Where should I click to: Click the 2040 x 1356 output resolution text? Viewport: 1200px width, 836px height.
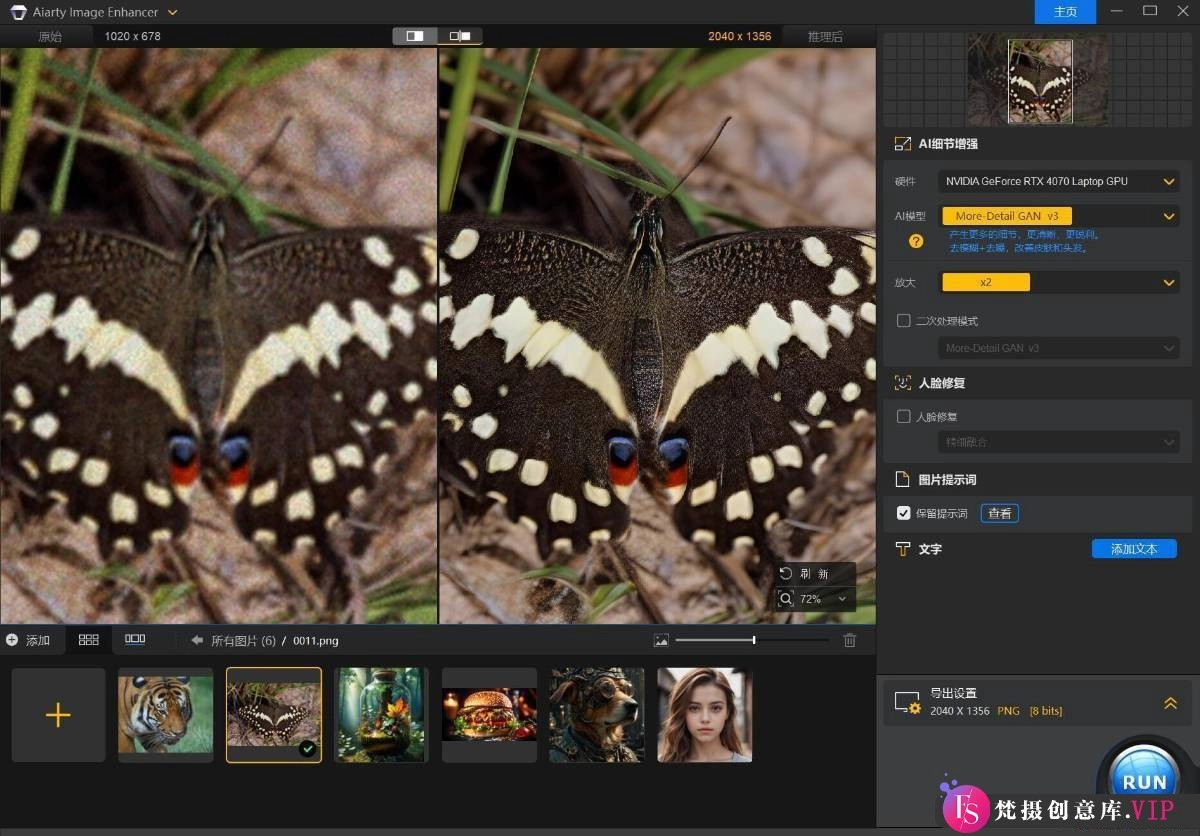pos(740,36)
